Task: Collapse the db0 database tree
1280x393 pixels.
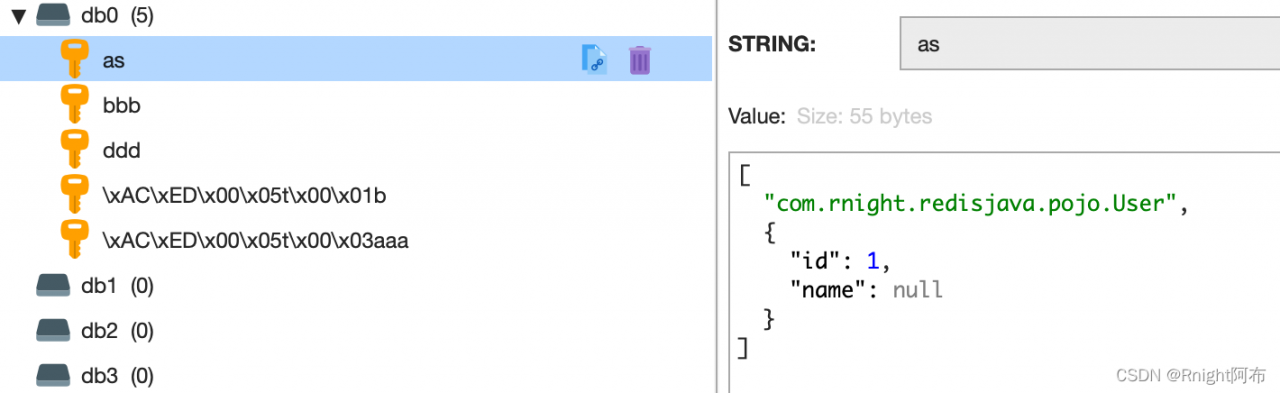Action: pyautogui.click(x=17, y=15)
